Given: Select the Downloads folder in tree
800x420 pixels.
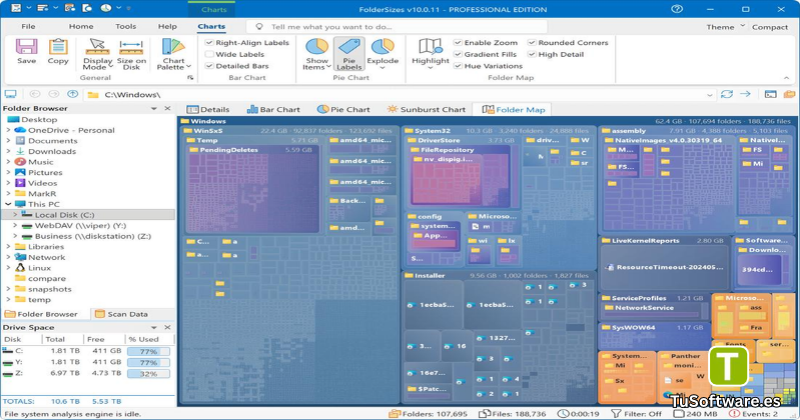Looking at the screenshot, I should [52, 151].
